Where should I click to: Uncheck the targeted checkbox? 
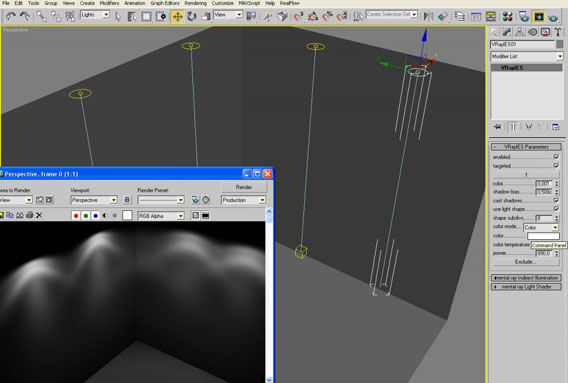556,166
